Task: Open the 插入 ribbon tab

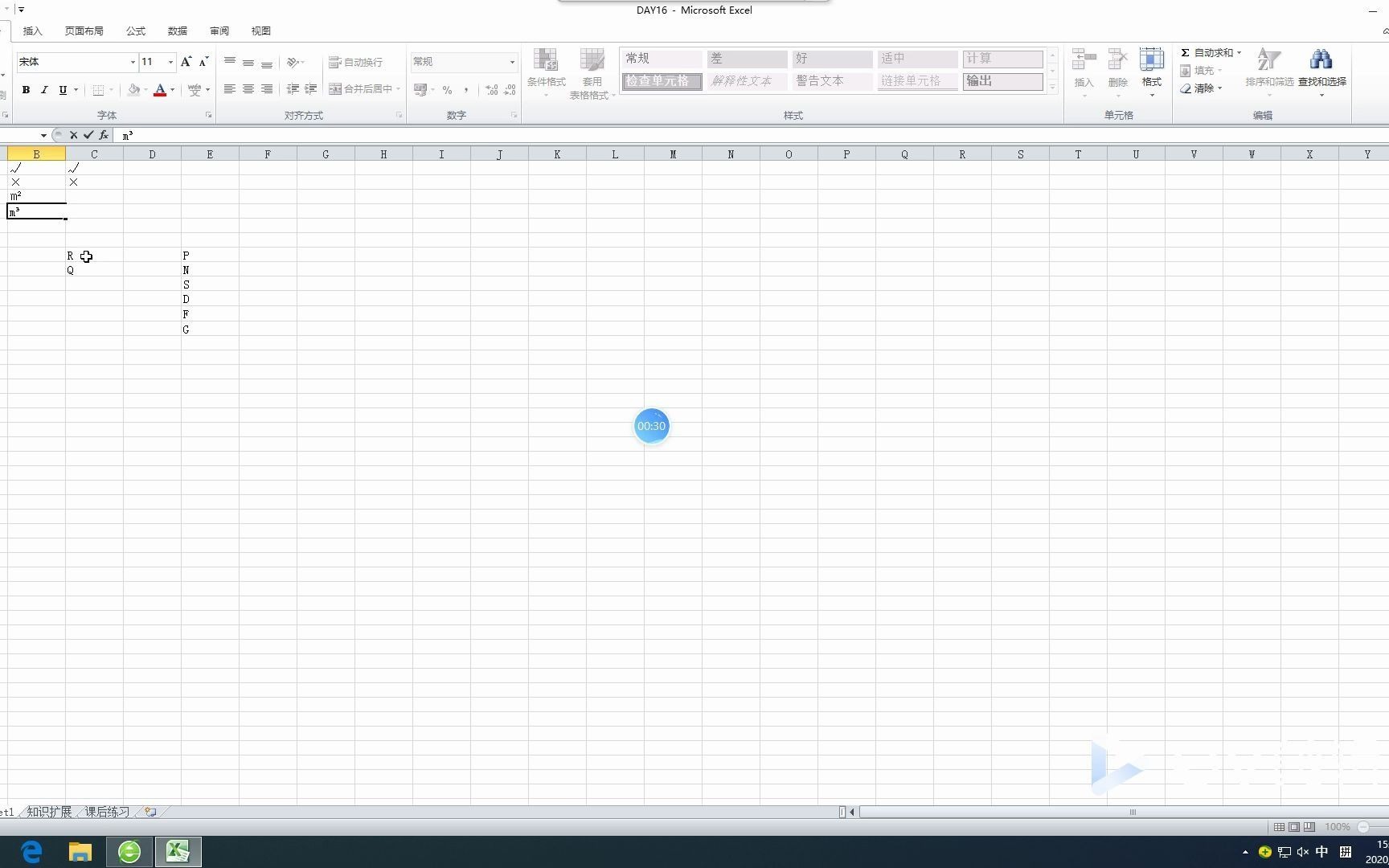Action: (33, 31)
